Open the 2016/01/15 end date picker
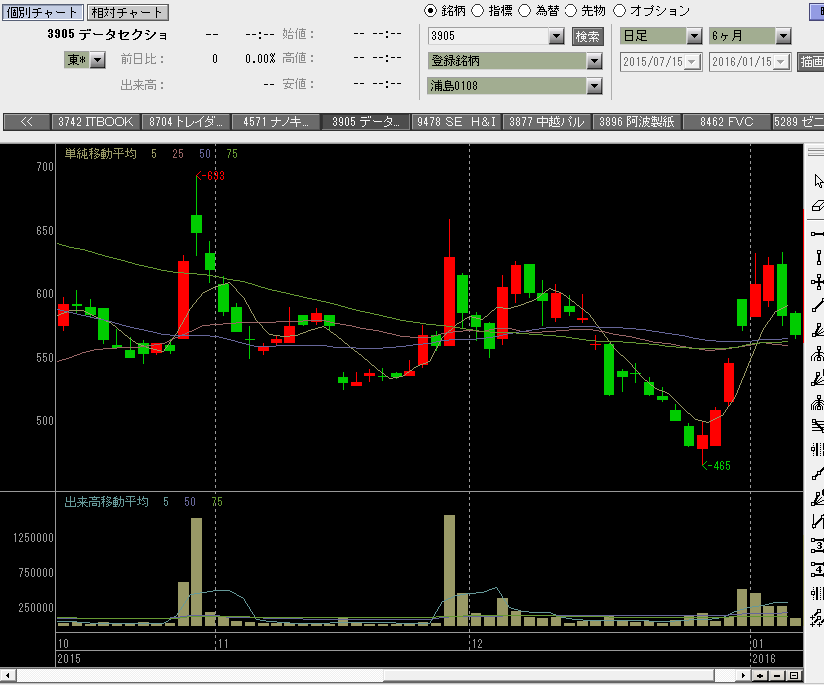This screenshot has height=685, width=824. [x=781, y=62]
